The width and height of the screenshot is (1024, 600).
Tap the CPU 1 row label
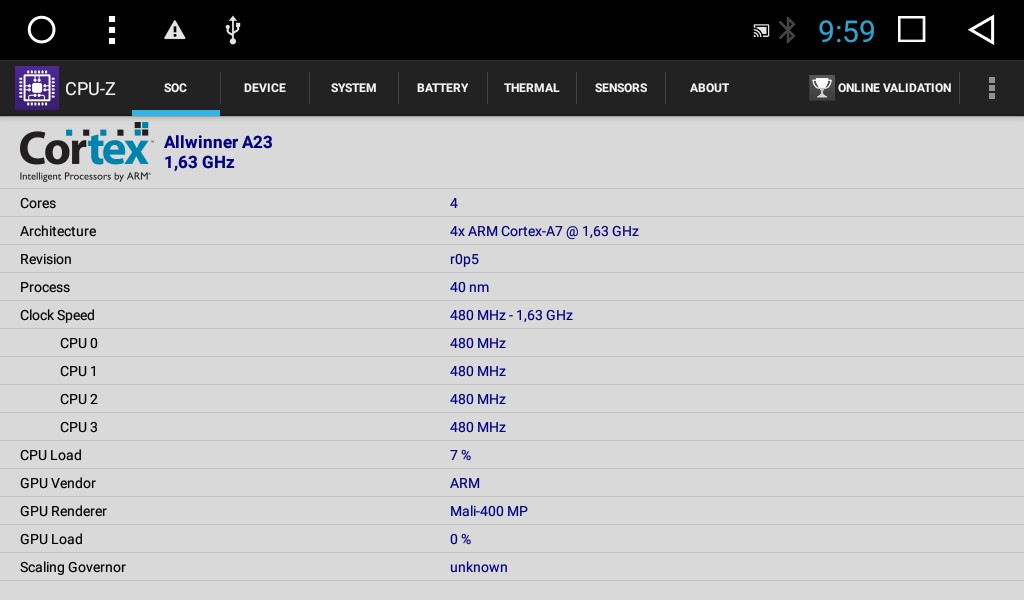[x=78, y=371]
